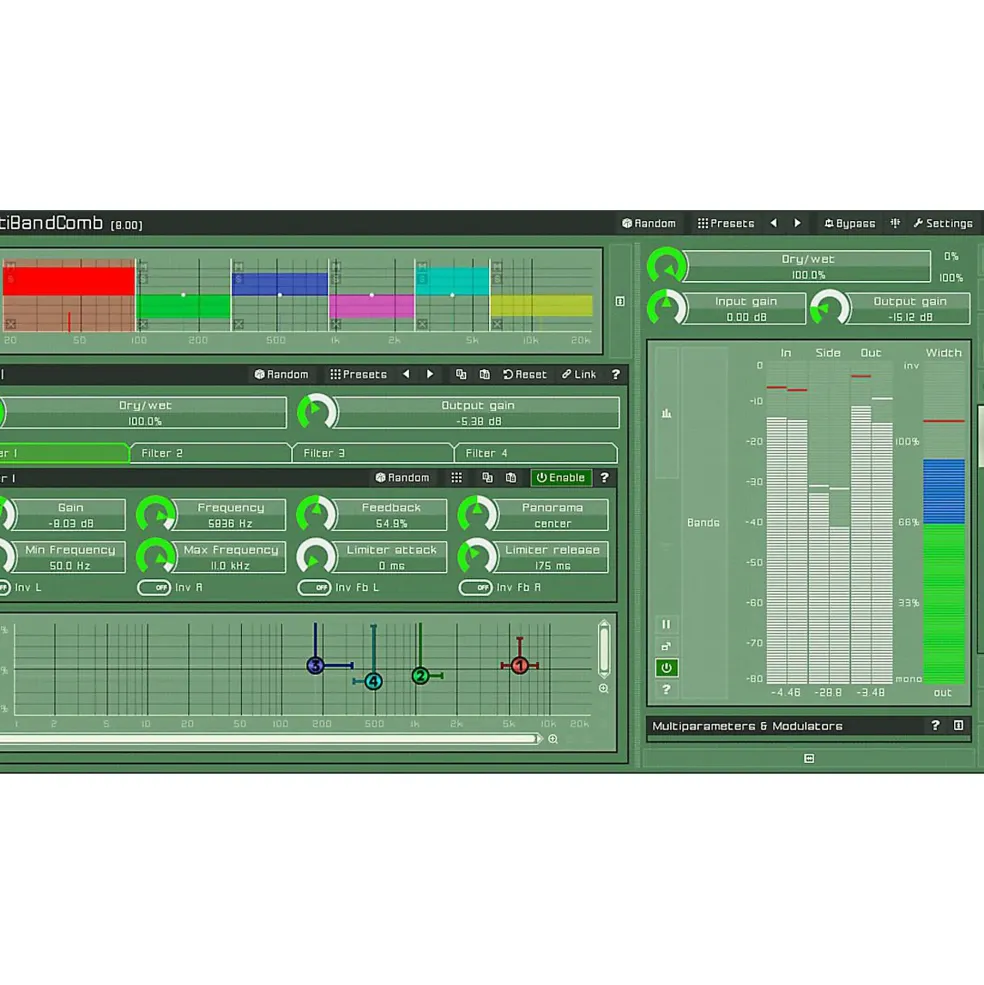The image size is (984, 985).
Task: Toggle M mute on the blue band
Action: click(238, 267)
